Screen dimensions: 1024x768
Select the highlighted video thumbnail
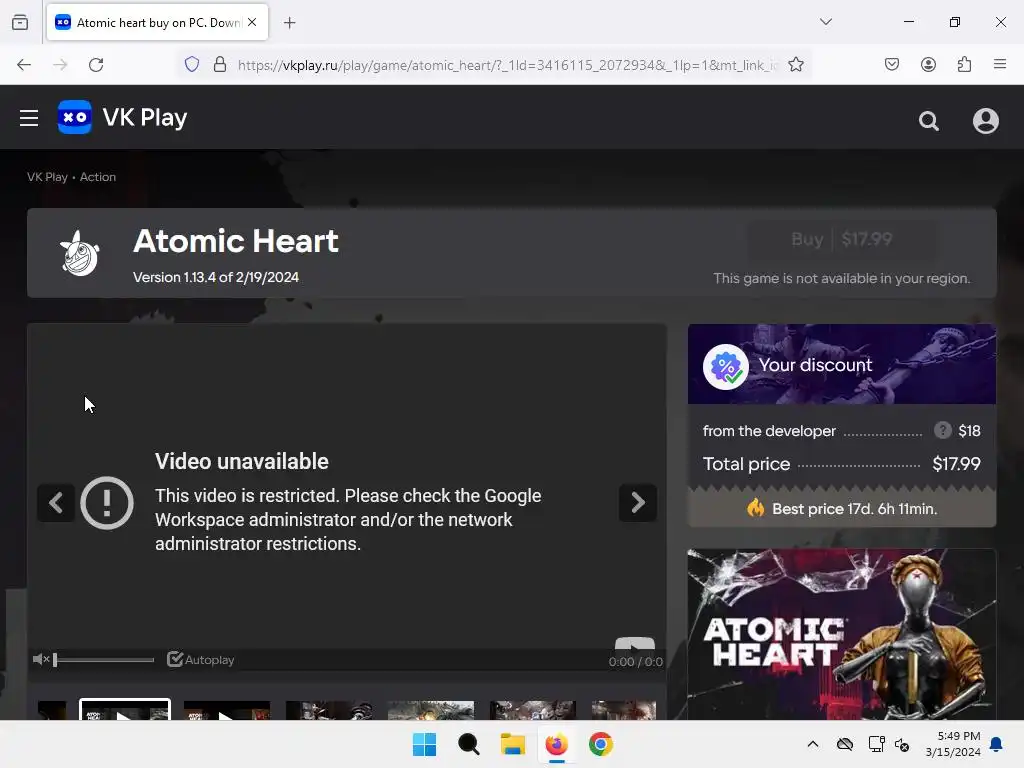(x=125, y=710)
